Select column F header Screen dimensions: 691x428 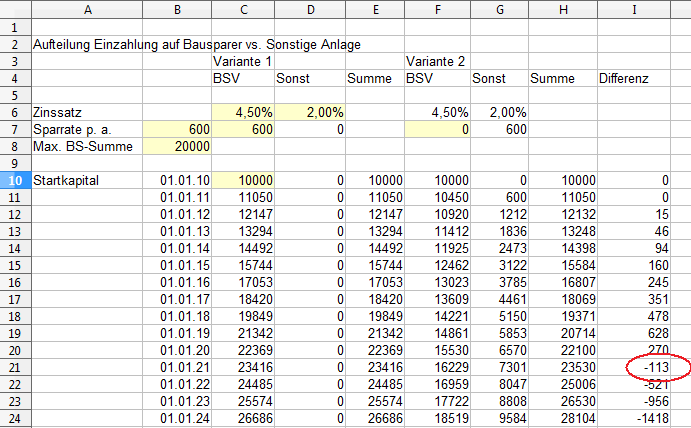click(x=436, y=10)
